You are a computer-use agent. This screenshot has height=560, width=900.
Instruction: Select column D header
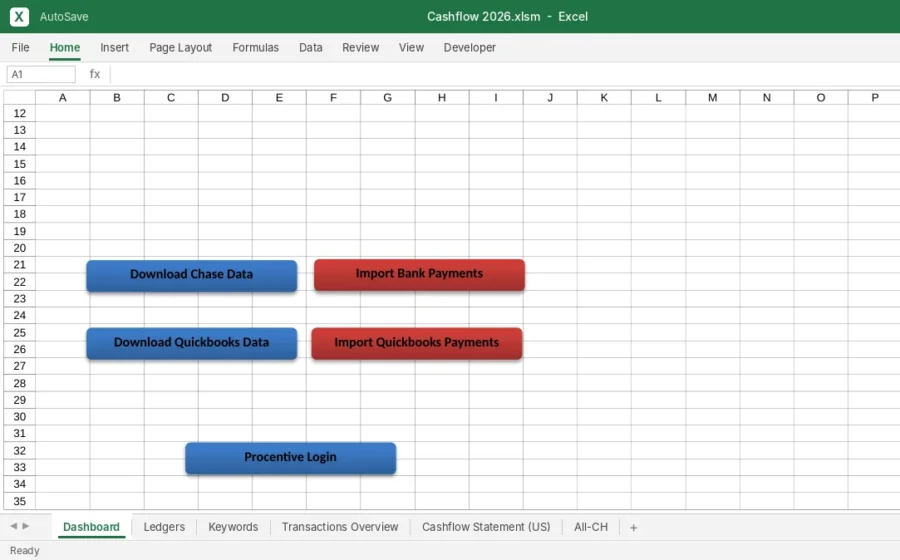(225, 98)
